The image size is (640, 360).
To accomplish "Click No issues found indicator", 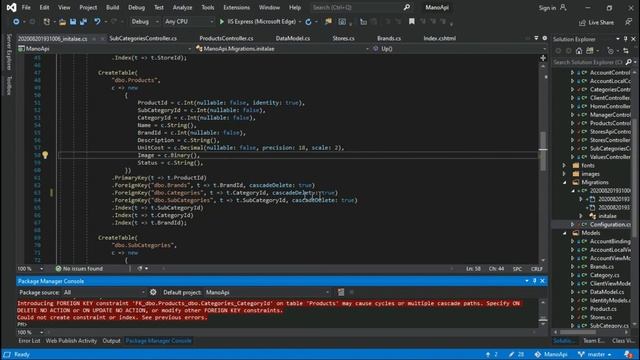I will tap(79, 269).
